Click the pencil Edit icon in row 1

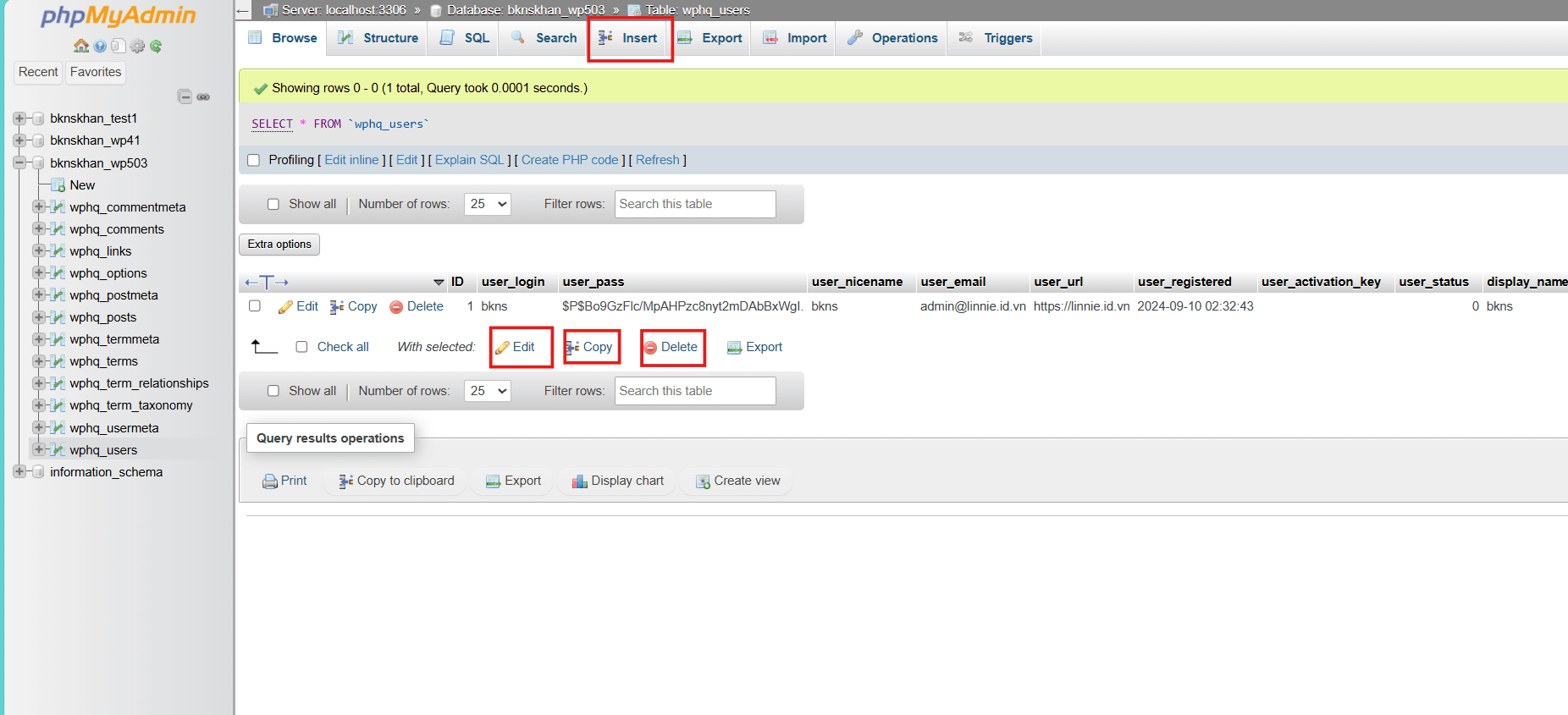tap(286, 306)
